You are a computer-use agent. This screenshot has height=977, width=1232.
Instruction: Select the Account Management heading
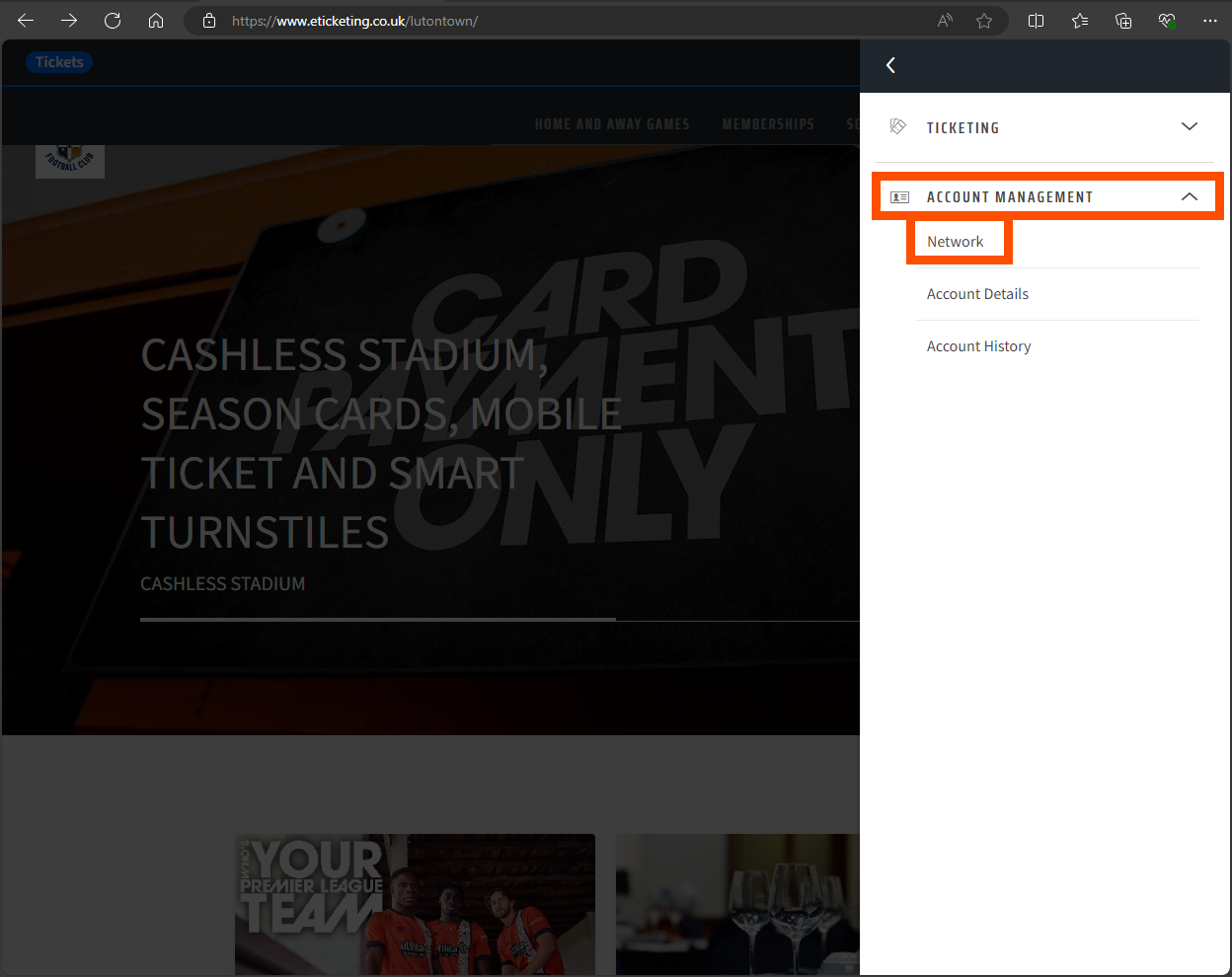coord(1010,197)
